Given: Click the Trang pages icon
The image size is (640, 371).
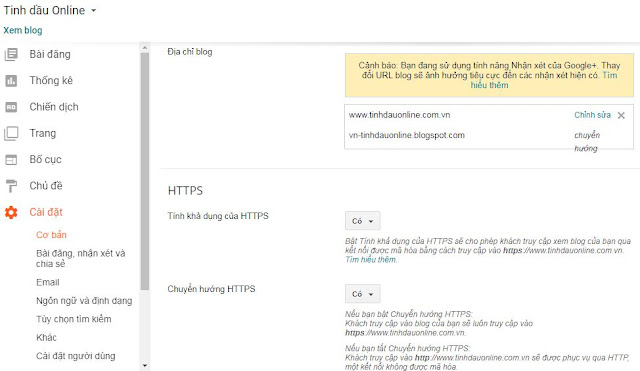Looking at the screenshot, I should coord(11,133).
